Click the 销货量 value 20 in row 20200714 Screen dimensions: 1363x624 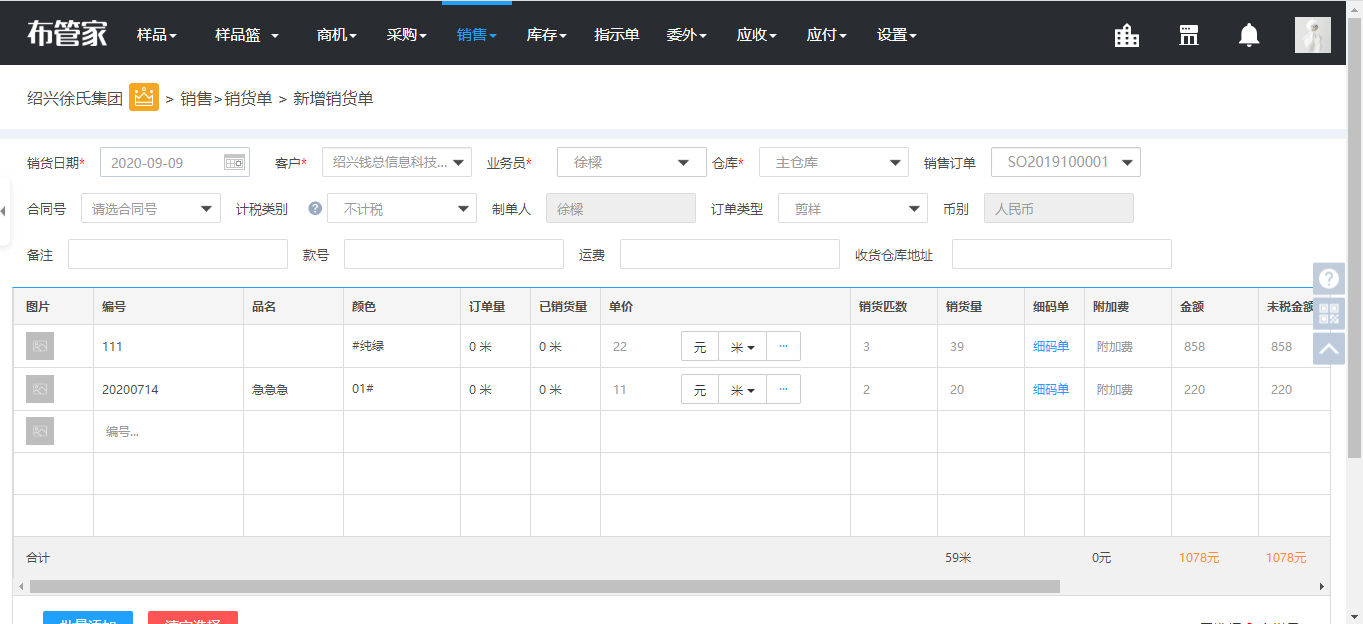point(957,389)
